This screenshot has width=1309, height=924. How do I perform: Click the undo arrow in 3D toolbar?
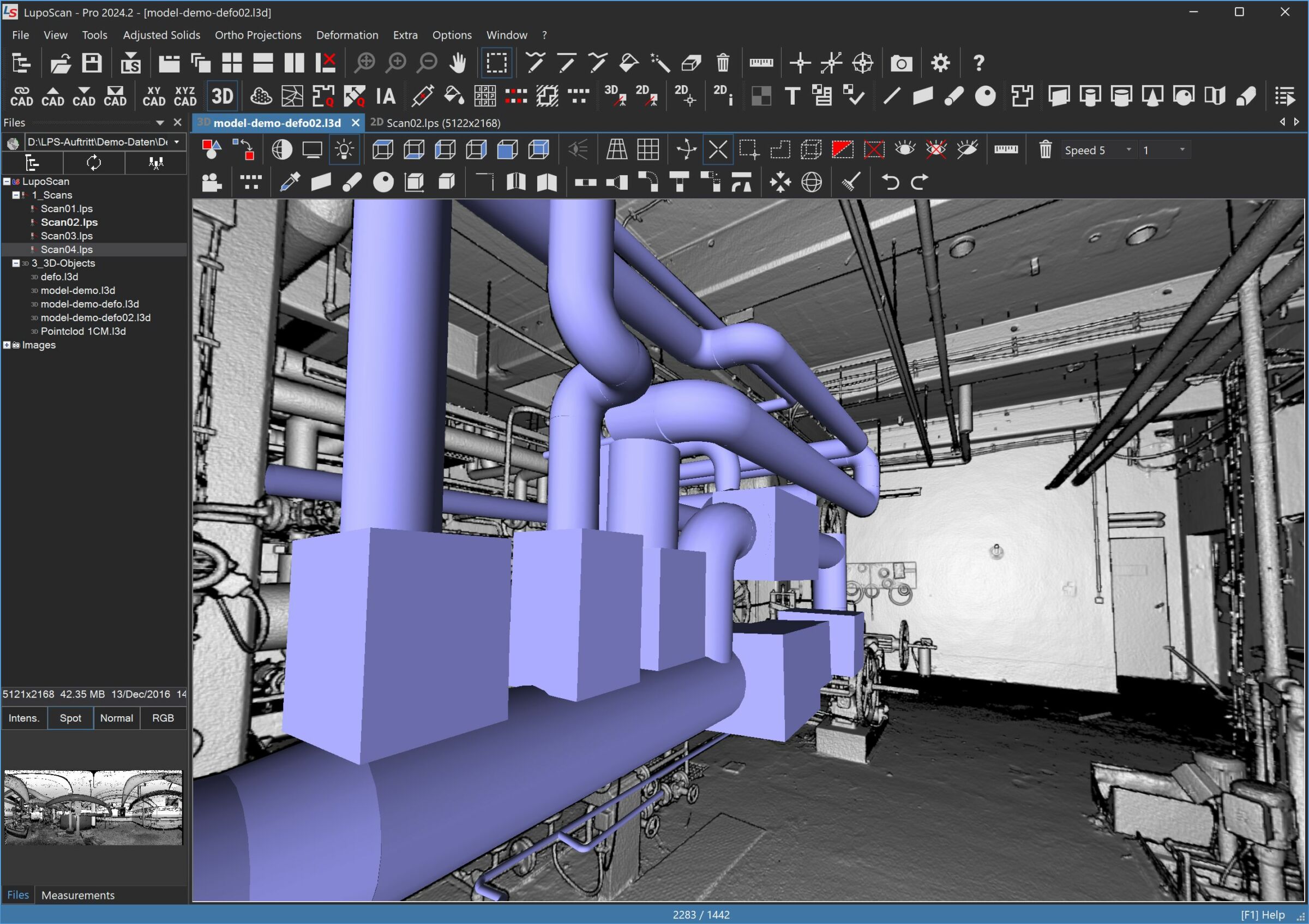(x=890, y=182)
